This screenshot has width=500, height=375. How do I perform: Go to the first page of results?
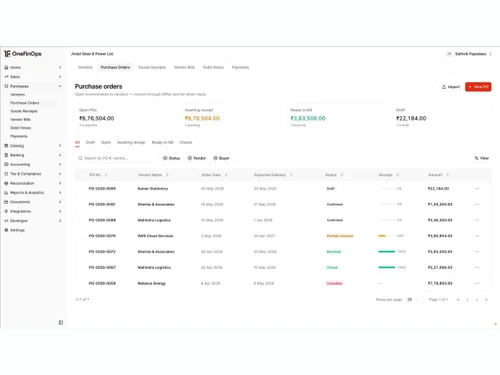point(458,300)
